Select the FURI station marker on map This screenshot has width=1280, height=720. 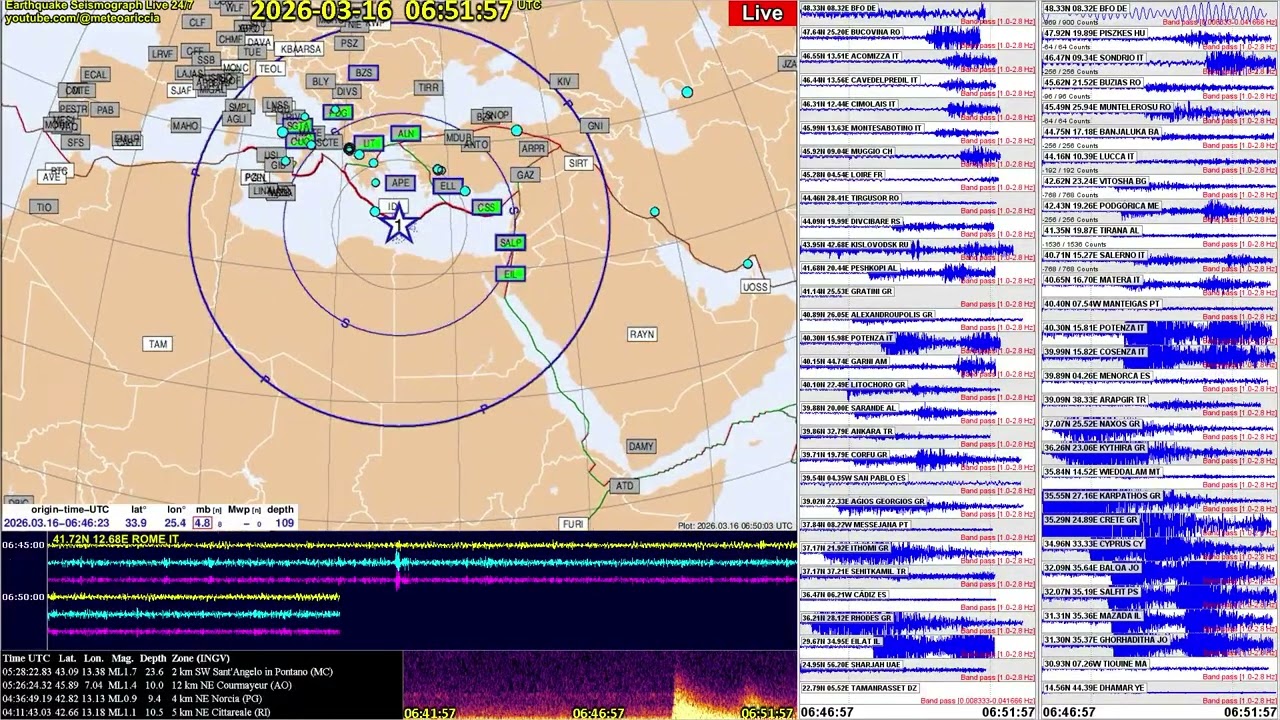(573, 524)
